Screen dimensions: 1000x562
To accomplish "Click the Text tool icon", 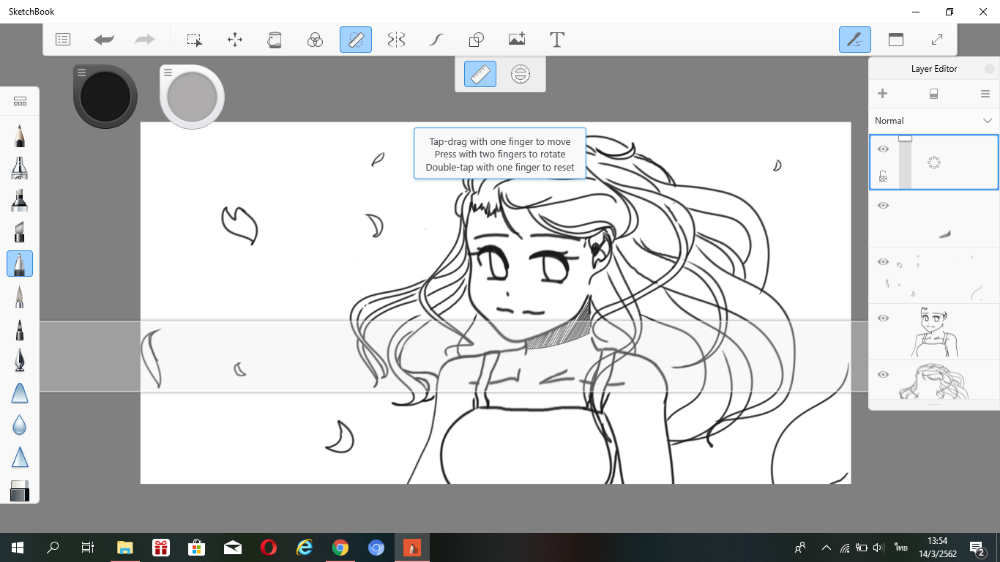I will 557,40.
